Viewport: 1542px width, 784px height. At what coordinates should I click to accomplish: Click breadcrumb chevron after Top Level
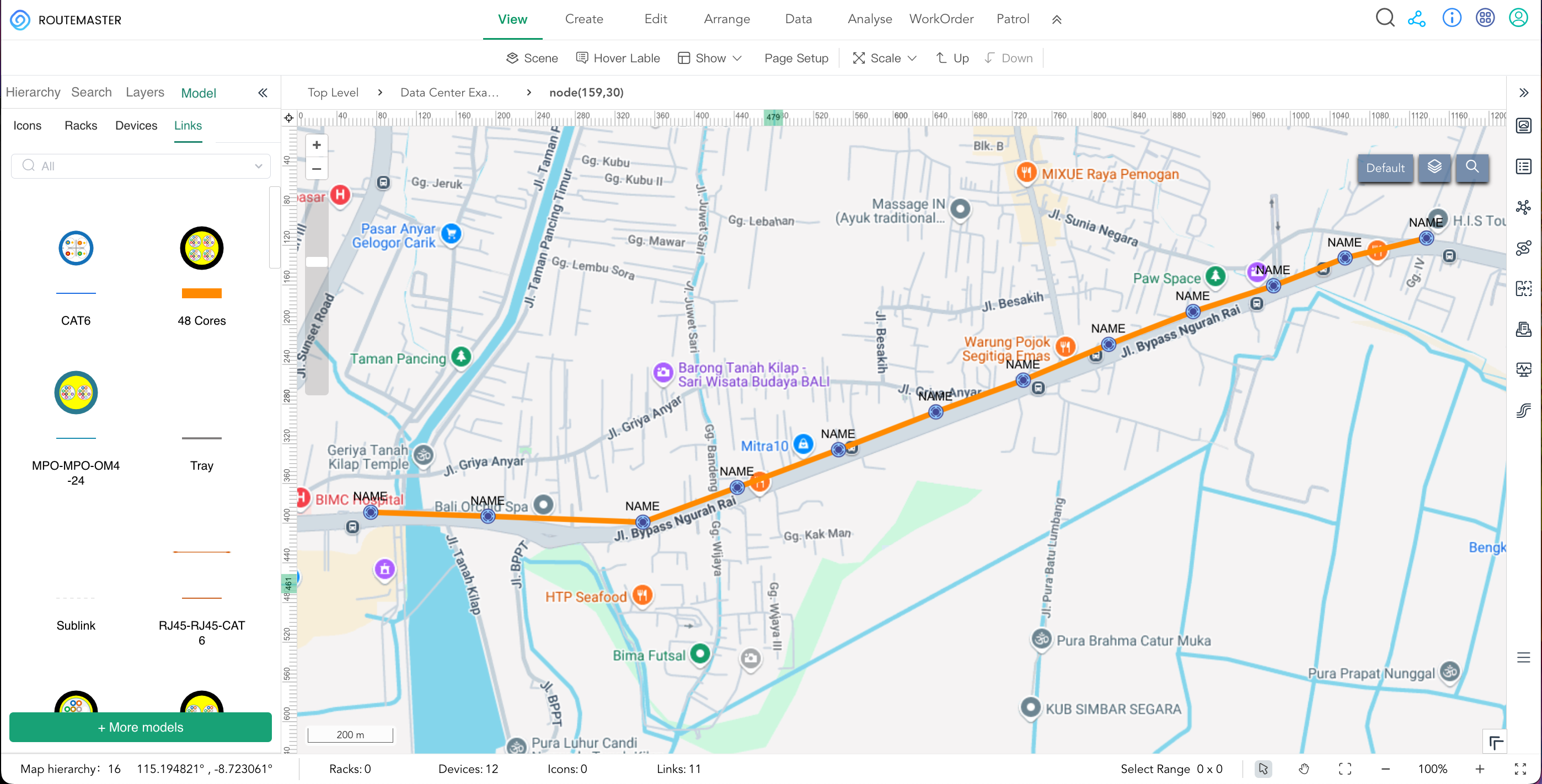click(x=380, y=92)
